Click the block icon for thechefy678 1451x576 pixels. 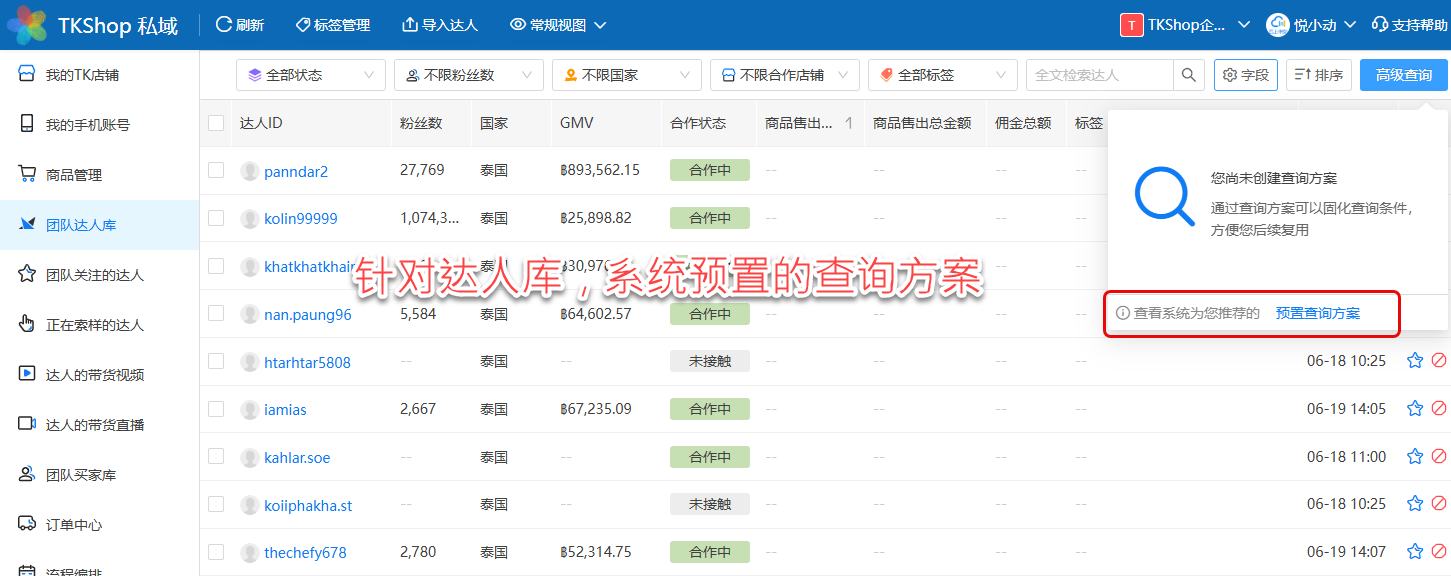click(1439, 551)
